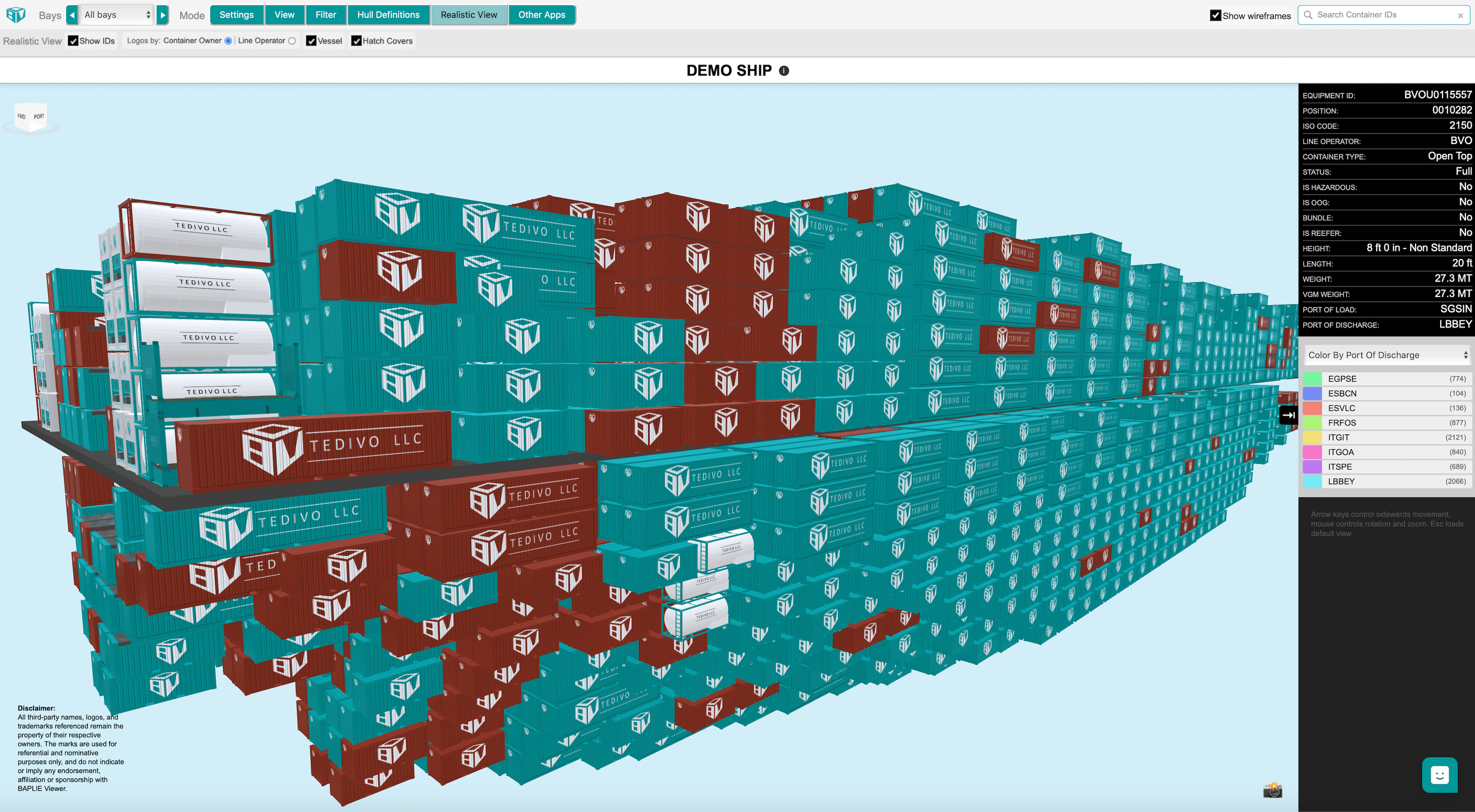
Task: Click the orientation cube FWD/PORT widget
Action: point(30,117)
